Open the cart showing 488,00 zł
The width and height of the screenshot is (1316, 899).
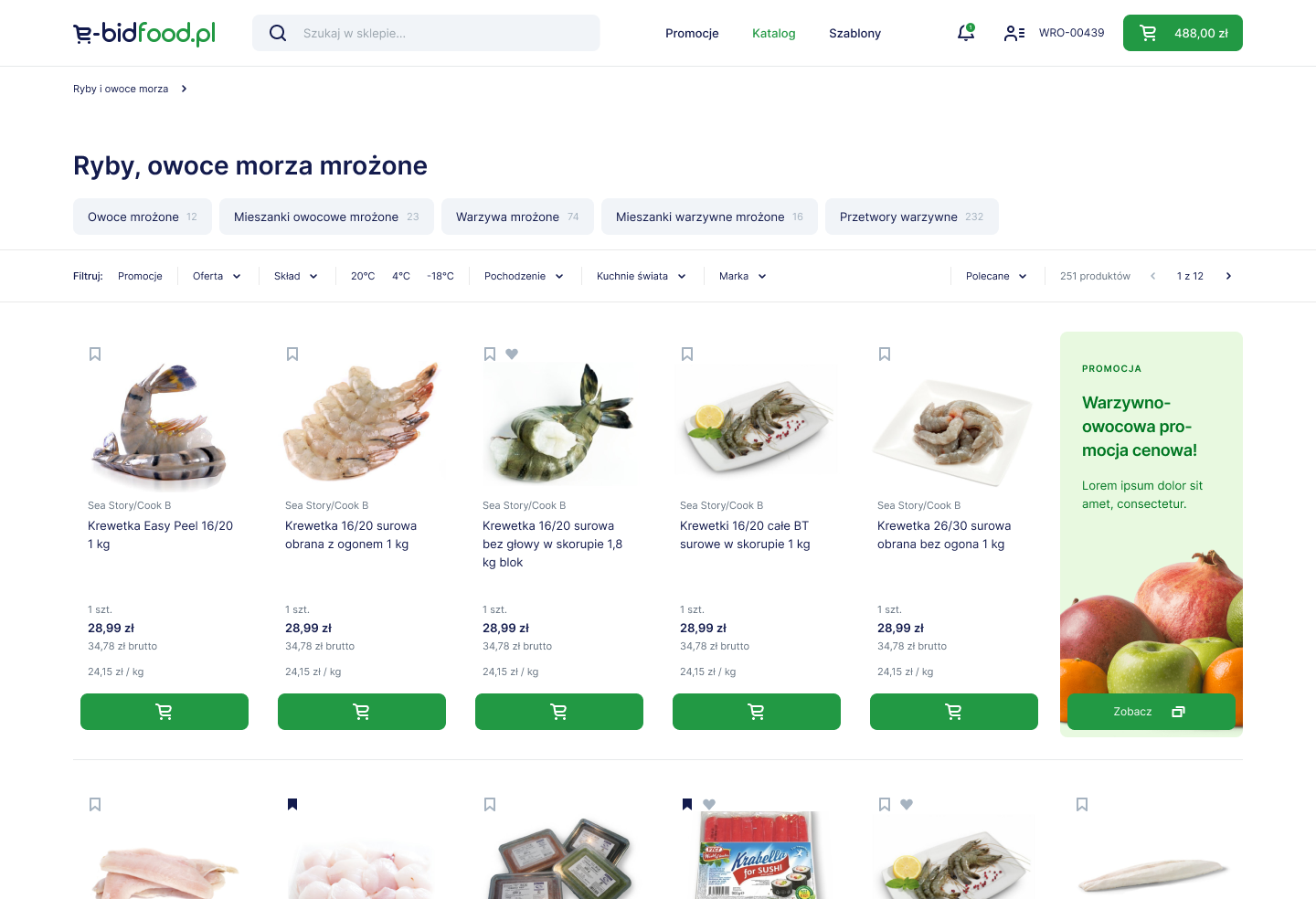(x=1183, y=33)
